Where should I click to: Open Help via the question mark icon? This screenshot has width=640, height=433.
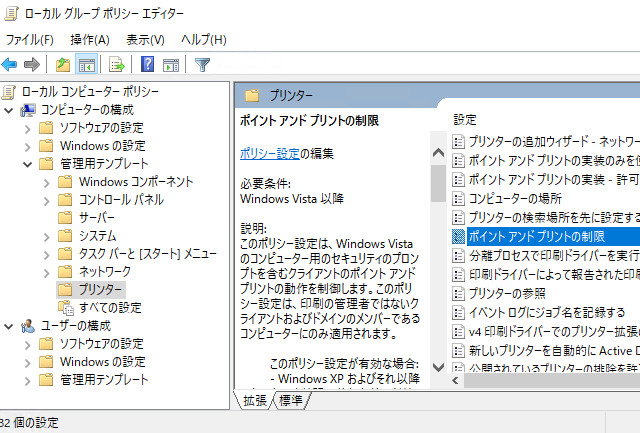click(x=147, y=65)
